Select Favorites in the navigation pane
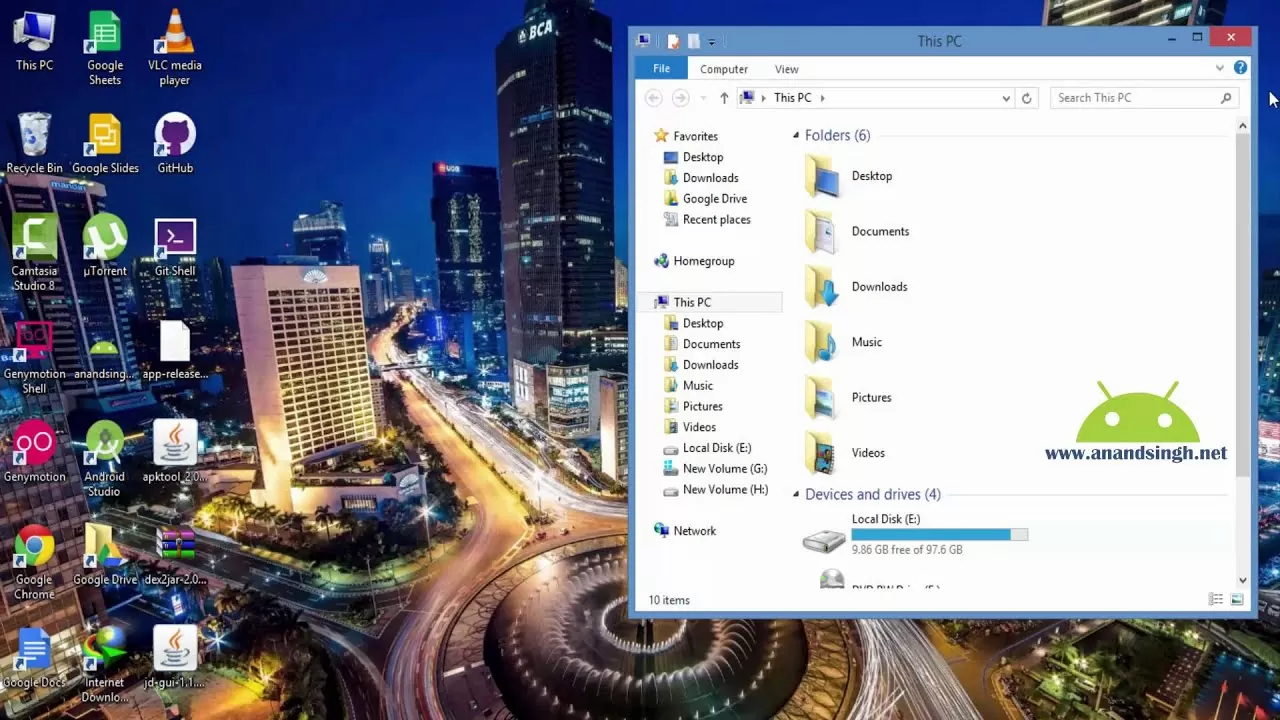Image resolution: width=1280 pixels, height=720 pixels. [685, 136]
